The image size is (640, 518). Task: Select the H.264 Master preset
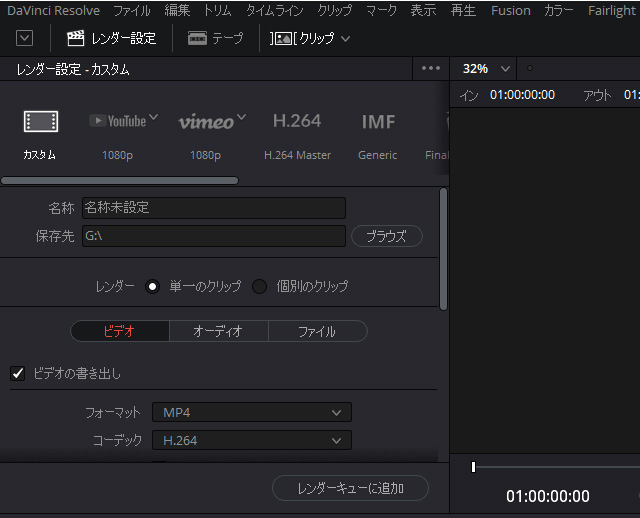297,121
